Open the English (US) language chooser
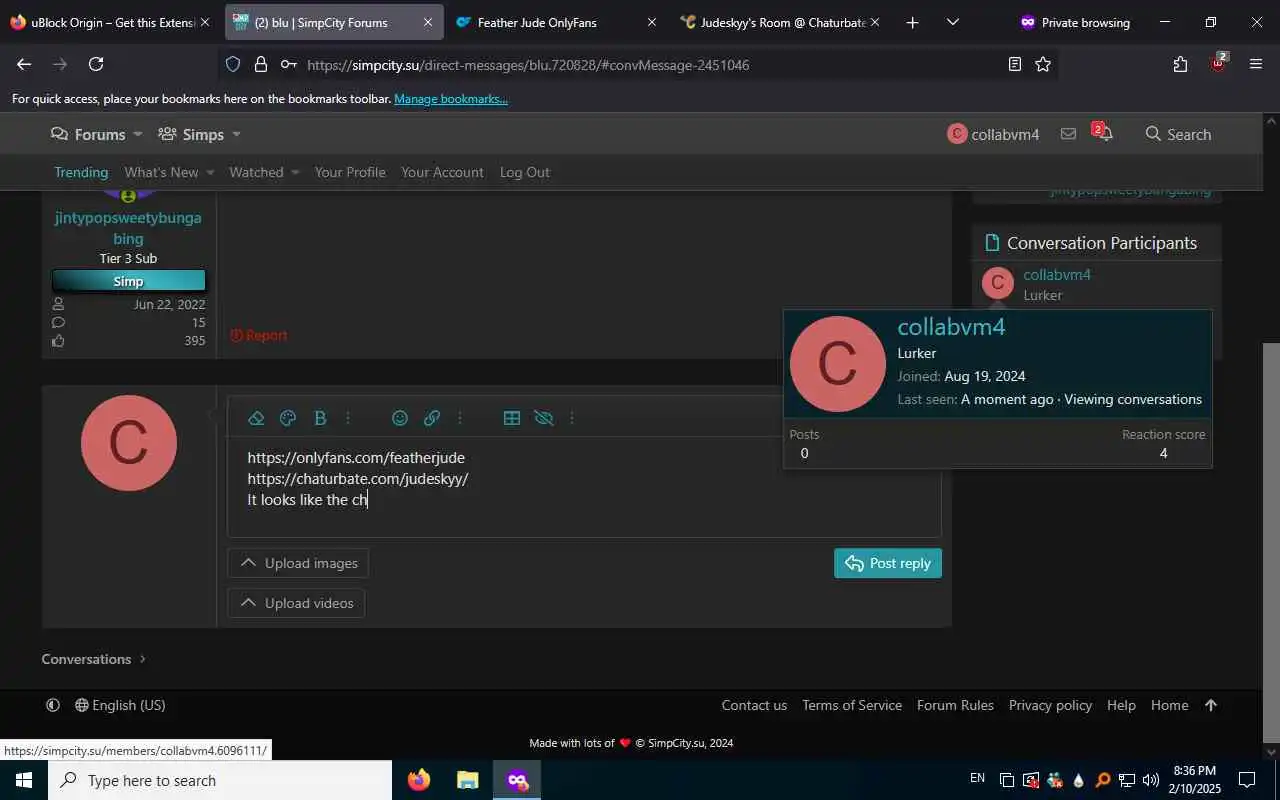 coord(120,705)
